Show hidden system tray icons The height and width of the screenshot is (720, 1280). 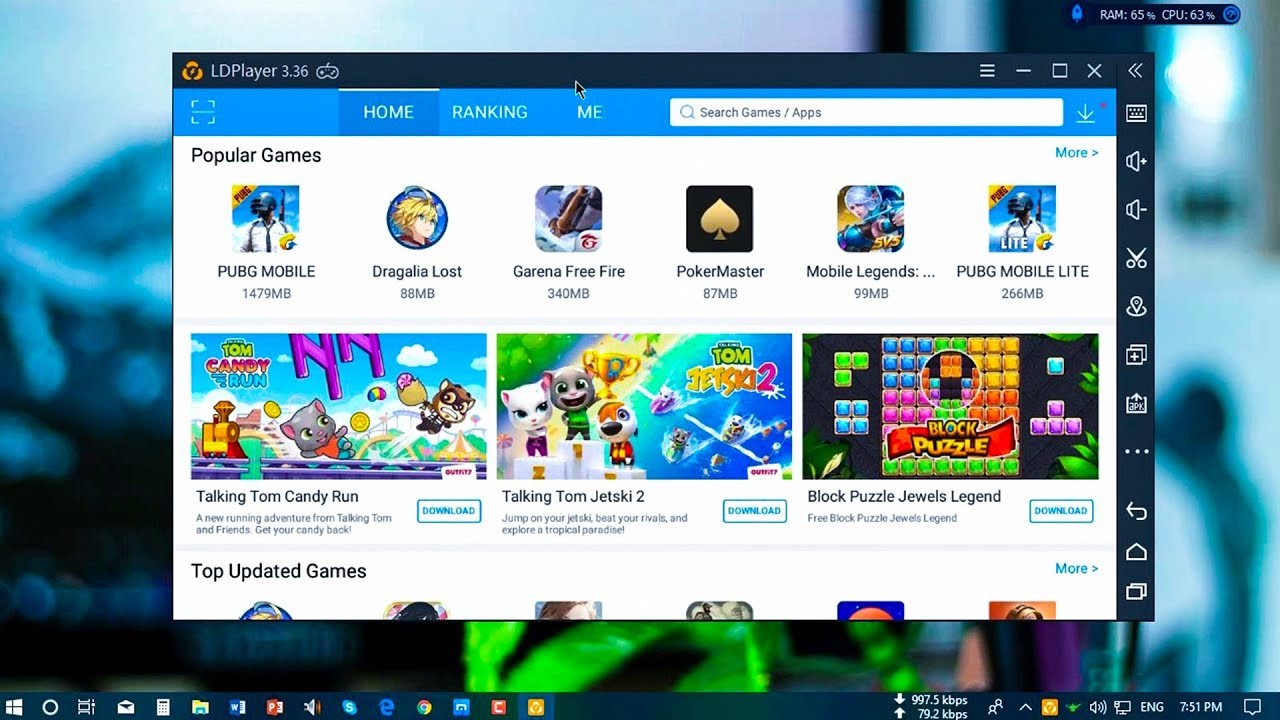point(1024,707)
